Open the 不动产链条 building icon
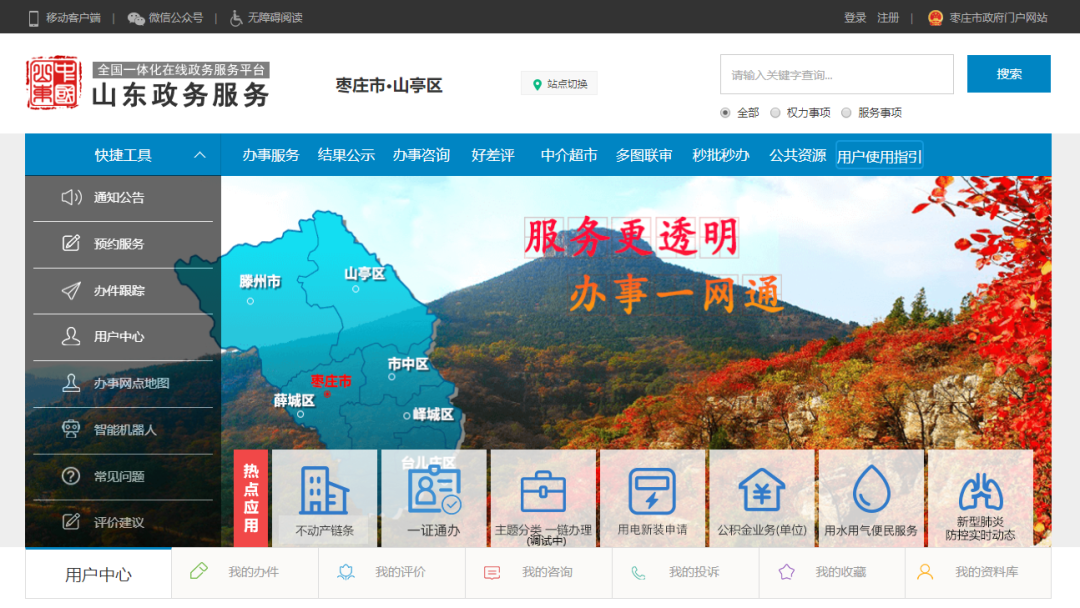 pos(324,490)
